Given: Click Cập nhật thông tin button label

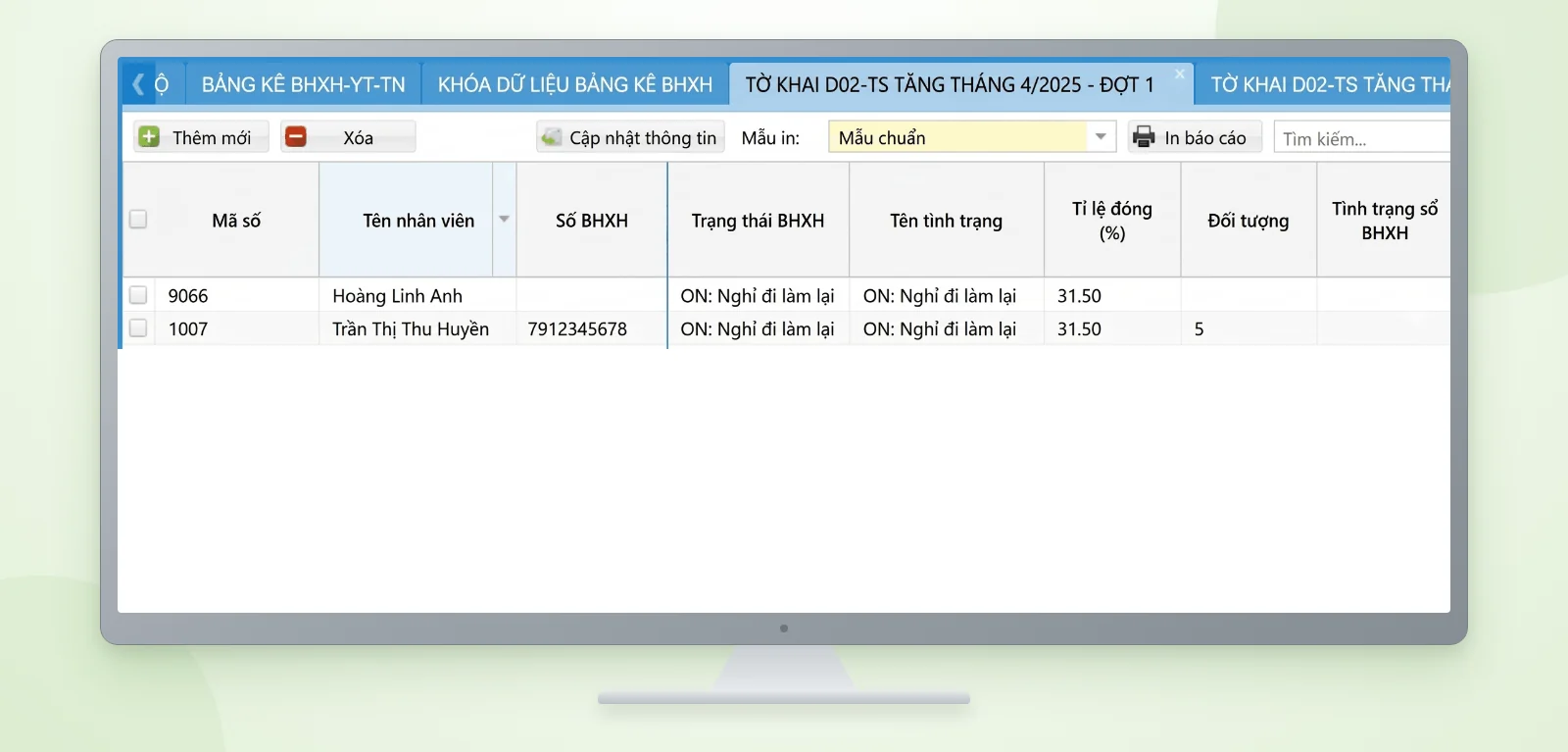Looking at the screenshot, I should [643, 138].
